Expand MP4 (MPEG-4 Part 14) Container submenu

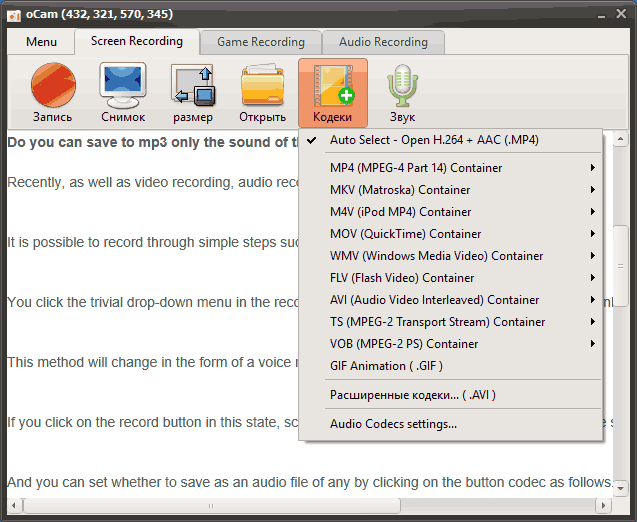(x=450, y=168)
